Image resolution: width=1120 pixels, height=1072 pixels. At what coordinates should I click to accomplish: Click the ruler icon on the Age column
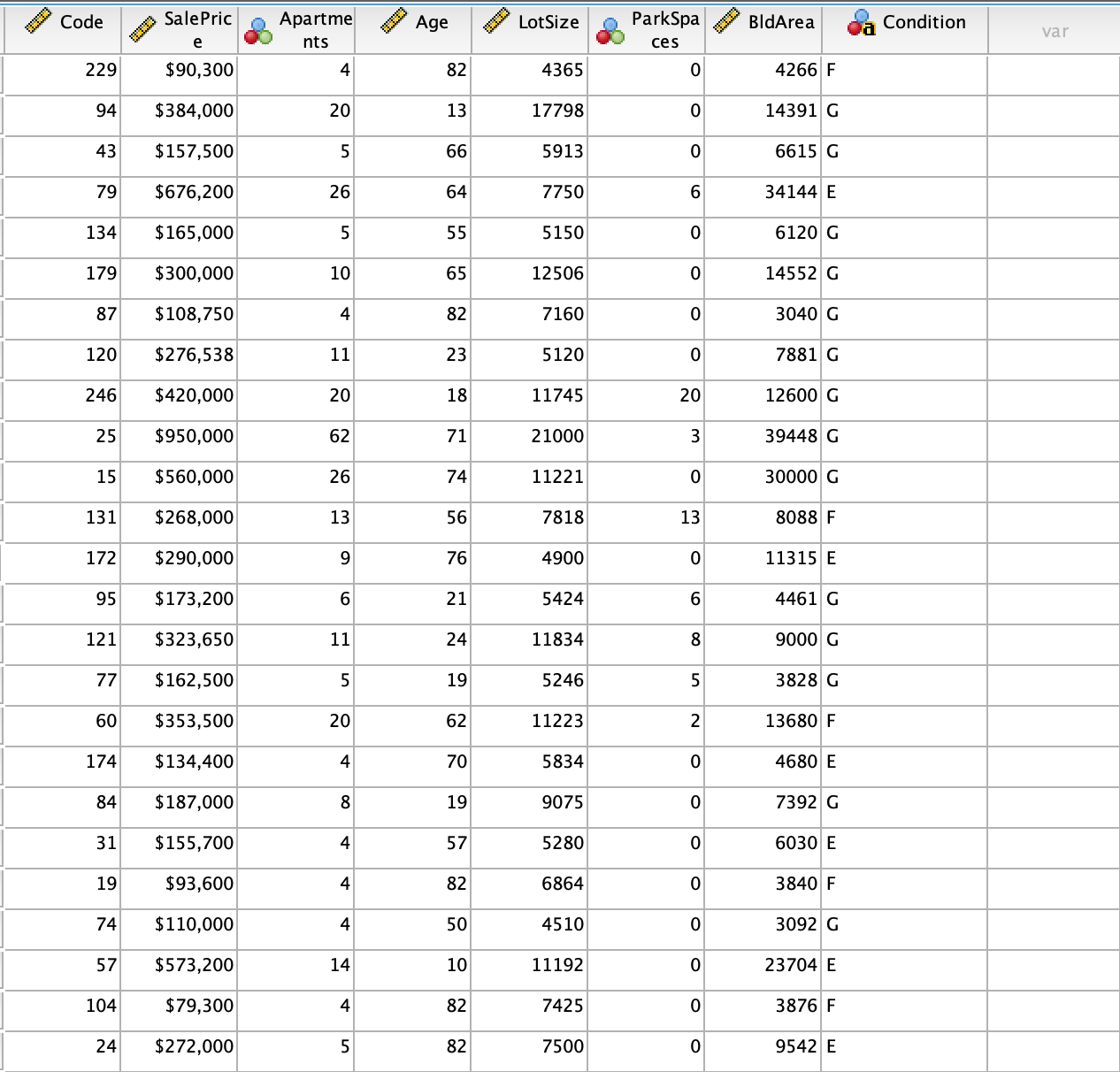point(393,22)
